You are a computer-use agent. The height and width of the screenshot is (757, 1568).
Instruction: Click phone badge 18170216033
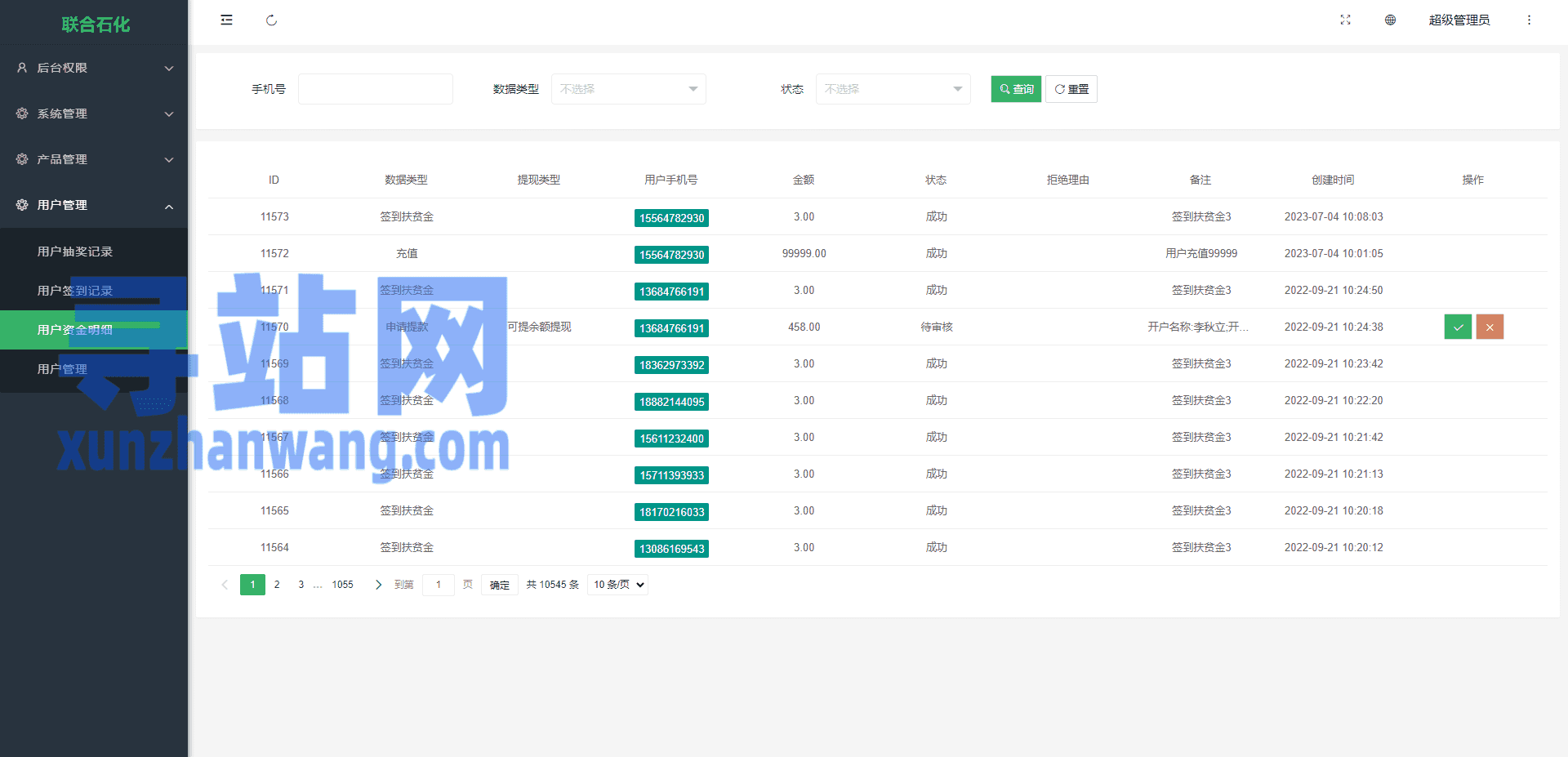(671, 512)
